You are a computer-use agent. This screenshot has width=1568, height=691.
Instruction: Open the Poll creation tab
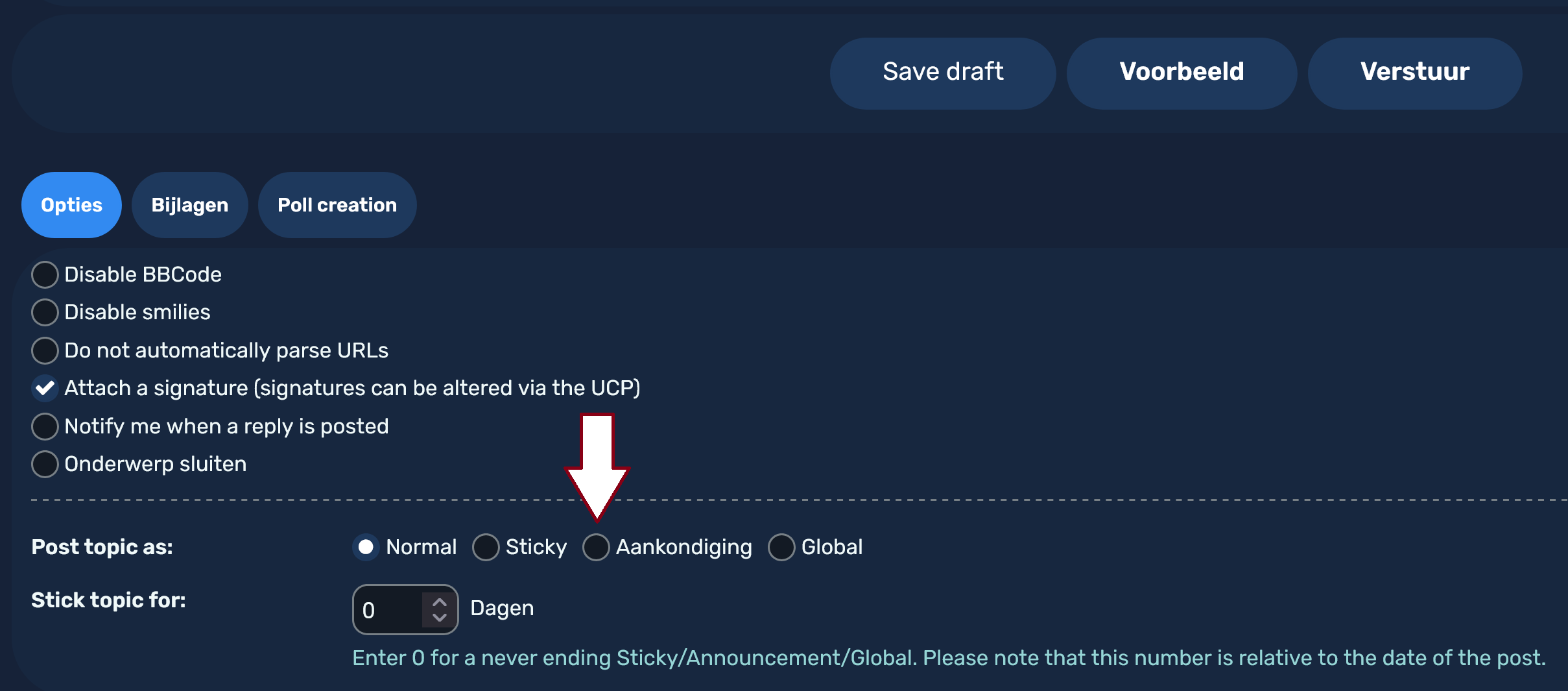337,204
